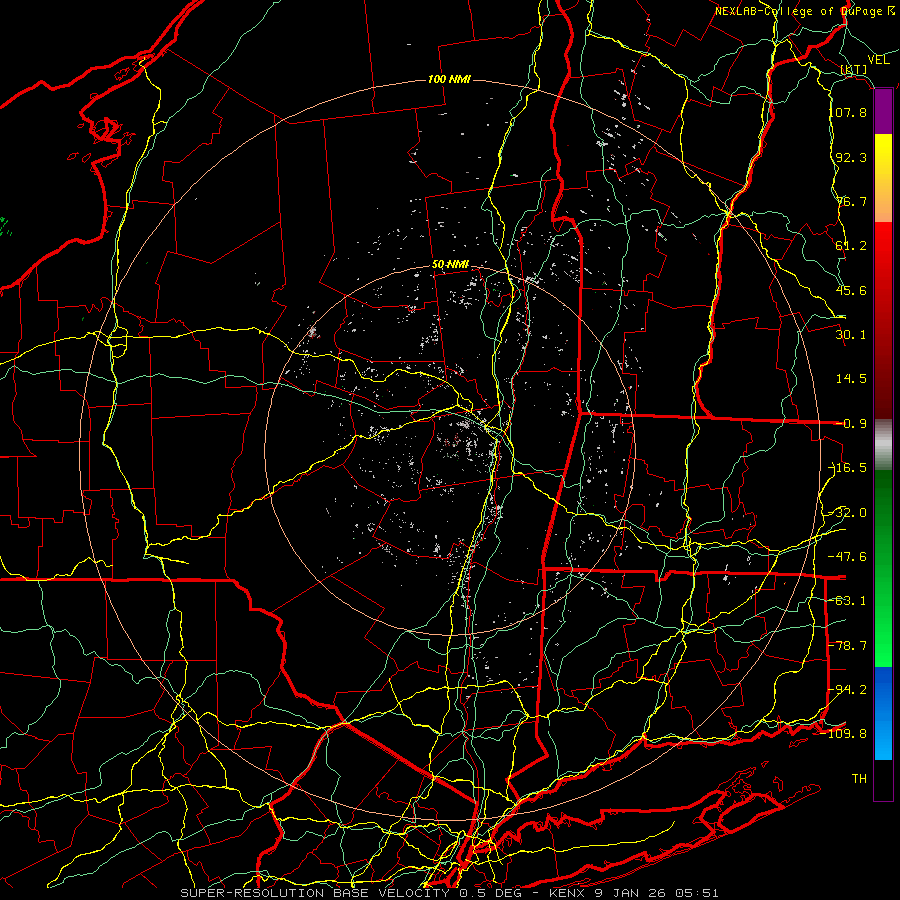
Task: Click the -78.7 velocity scale value
Action: pyautogui.click(x=848, y=646)
